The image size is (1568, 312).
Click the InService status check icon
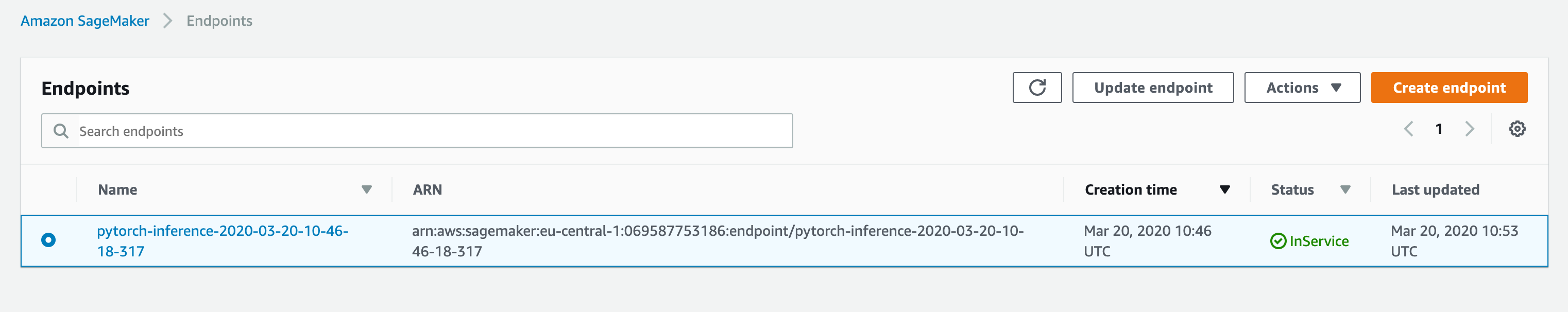click(x=1277, y=241)
